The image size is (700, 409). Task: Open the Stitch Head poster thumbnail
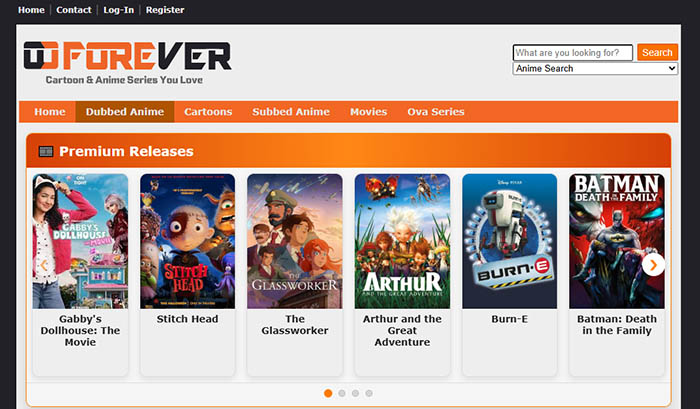pyautogui.click(x=188, y=241)
